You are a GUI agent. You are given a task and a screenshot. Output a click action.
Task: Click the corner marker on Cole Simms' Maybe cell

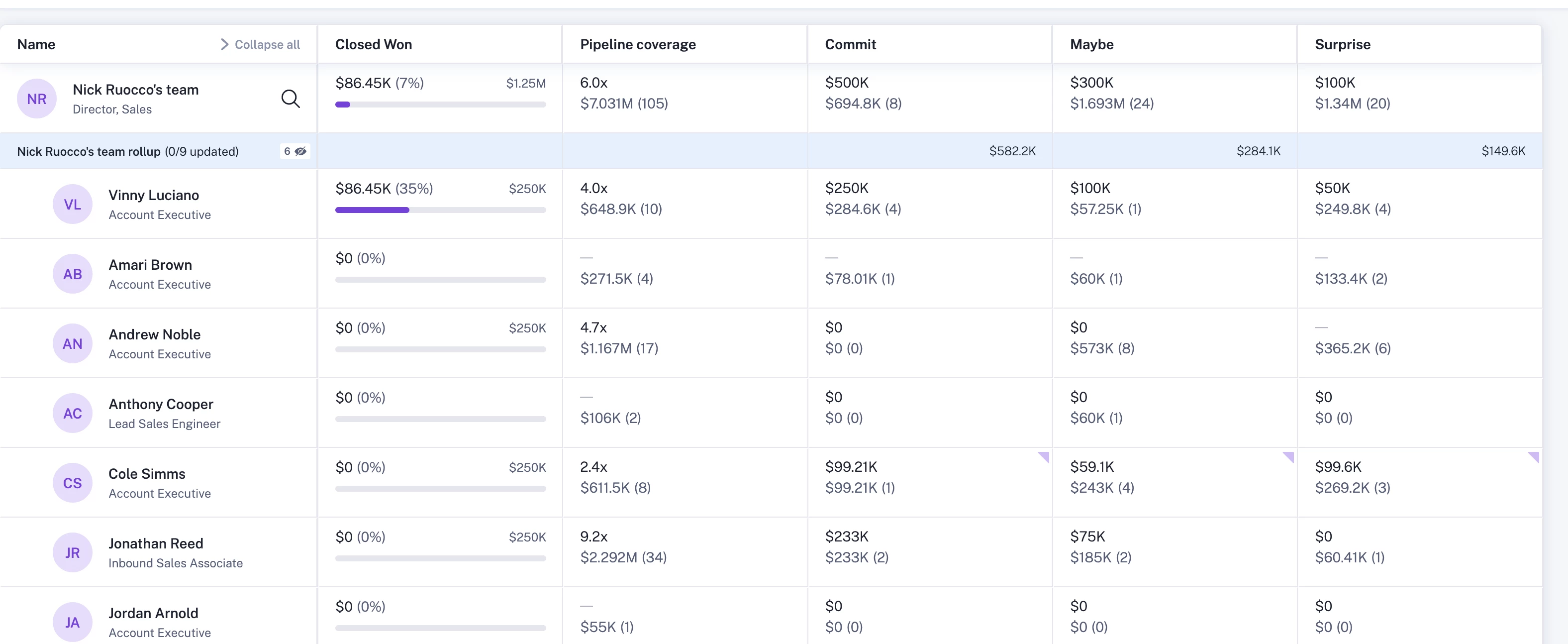point(1289,456)
